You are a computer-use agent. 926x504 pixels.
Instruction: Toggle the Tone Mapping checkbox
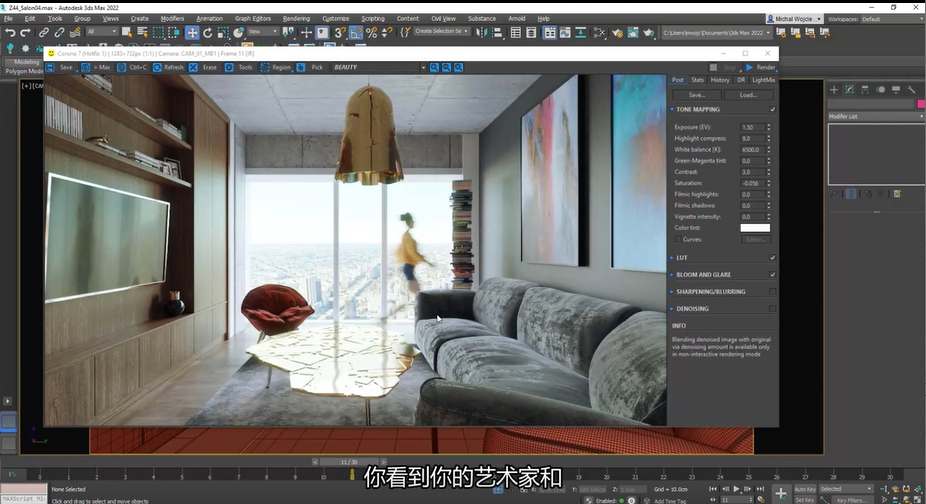pos(772,109)
